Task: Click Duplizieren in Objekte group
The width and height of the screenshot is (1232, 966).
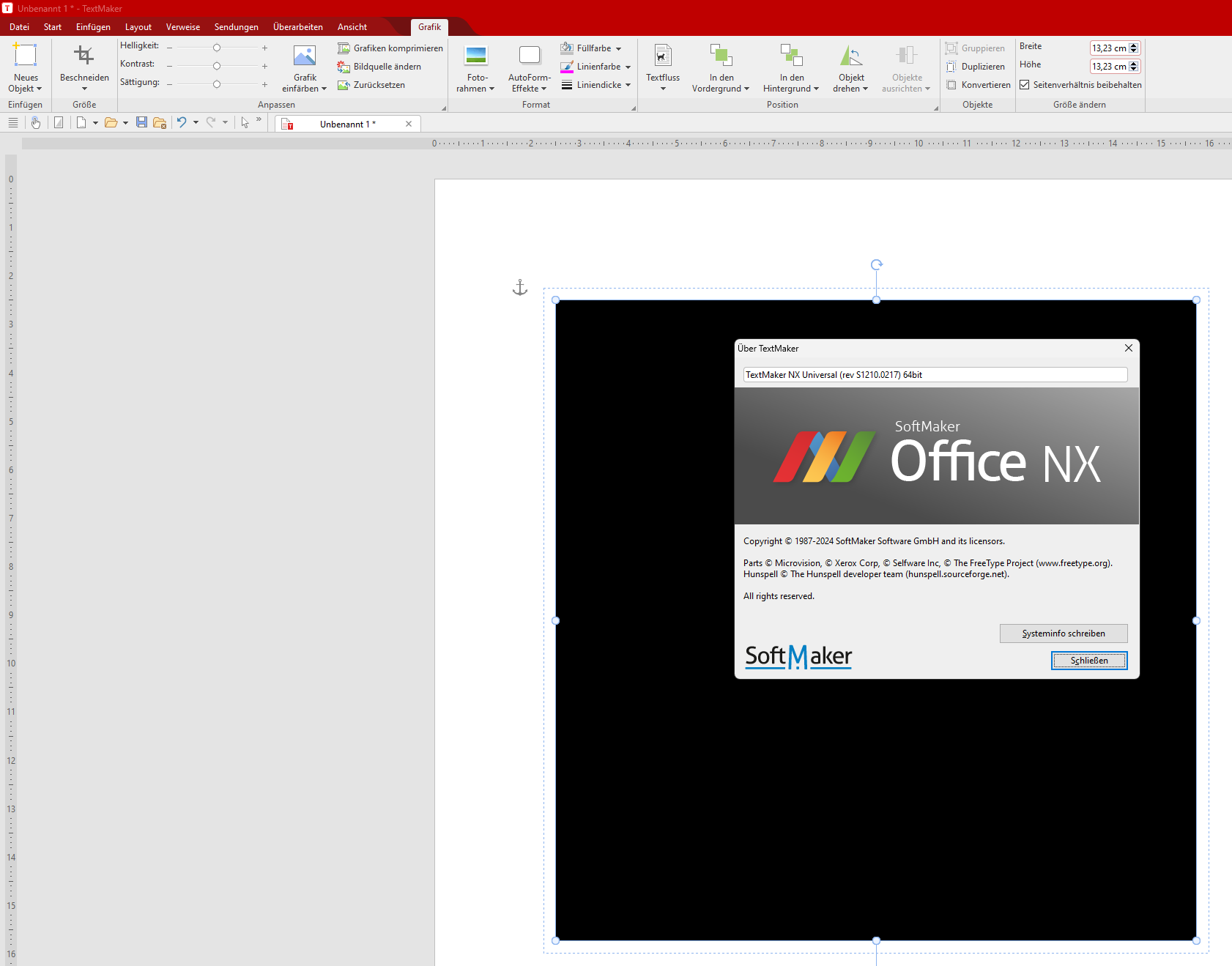Action: tap(975, 67)
